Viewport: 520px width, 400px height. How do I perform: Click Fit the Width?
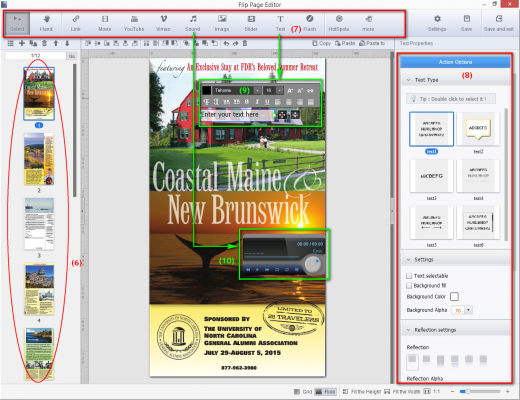(x=402, y=391)
